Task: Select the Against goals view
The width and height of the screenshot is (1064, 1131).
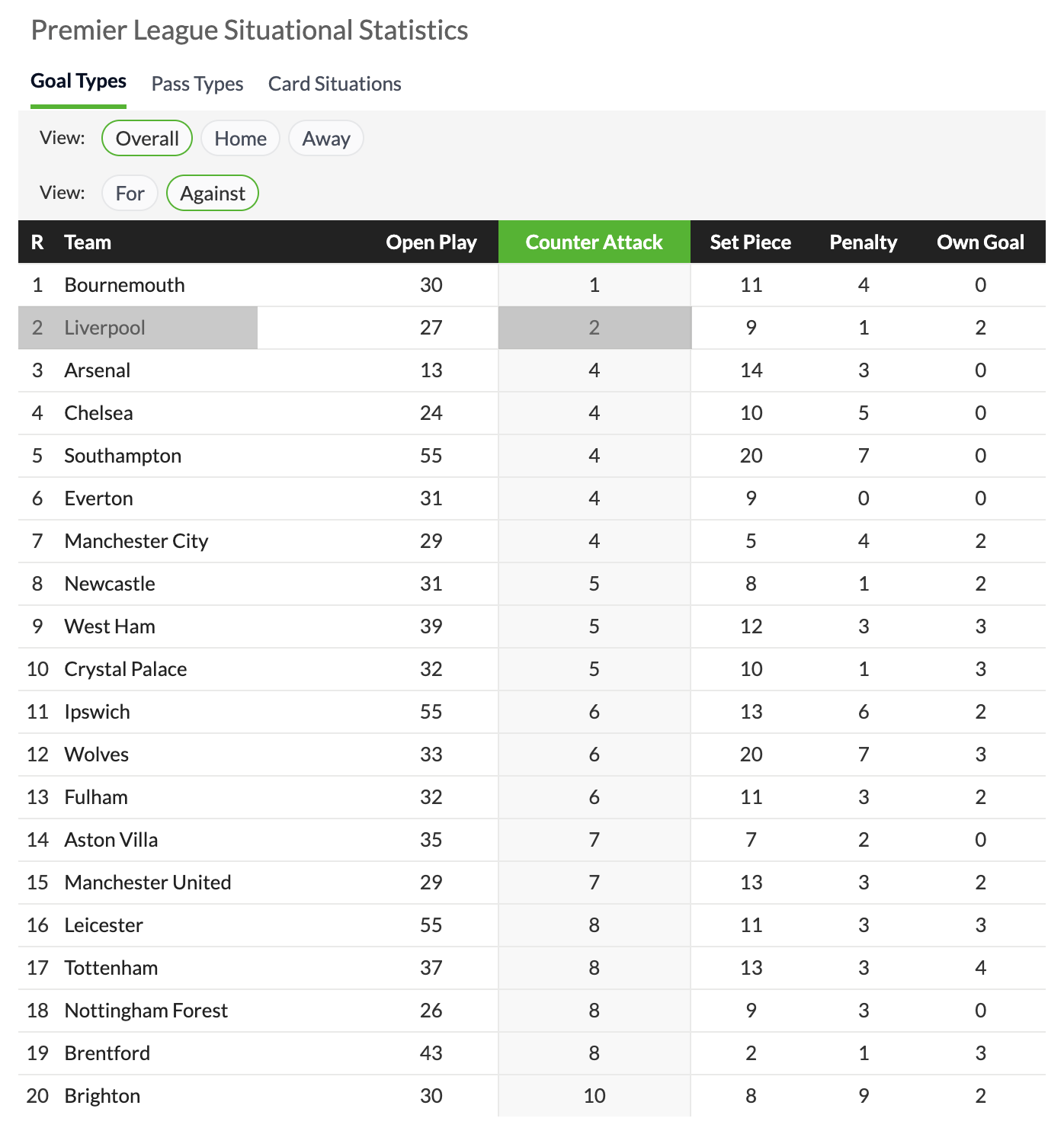Action: (x=213, y=194)
